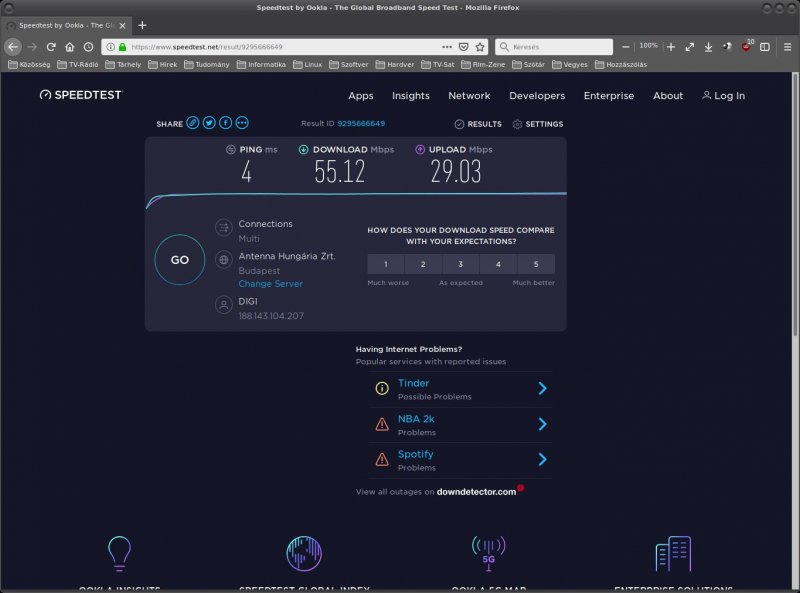
Task: Open the Enterprise menu item
Action: click(609, 95)
